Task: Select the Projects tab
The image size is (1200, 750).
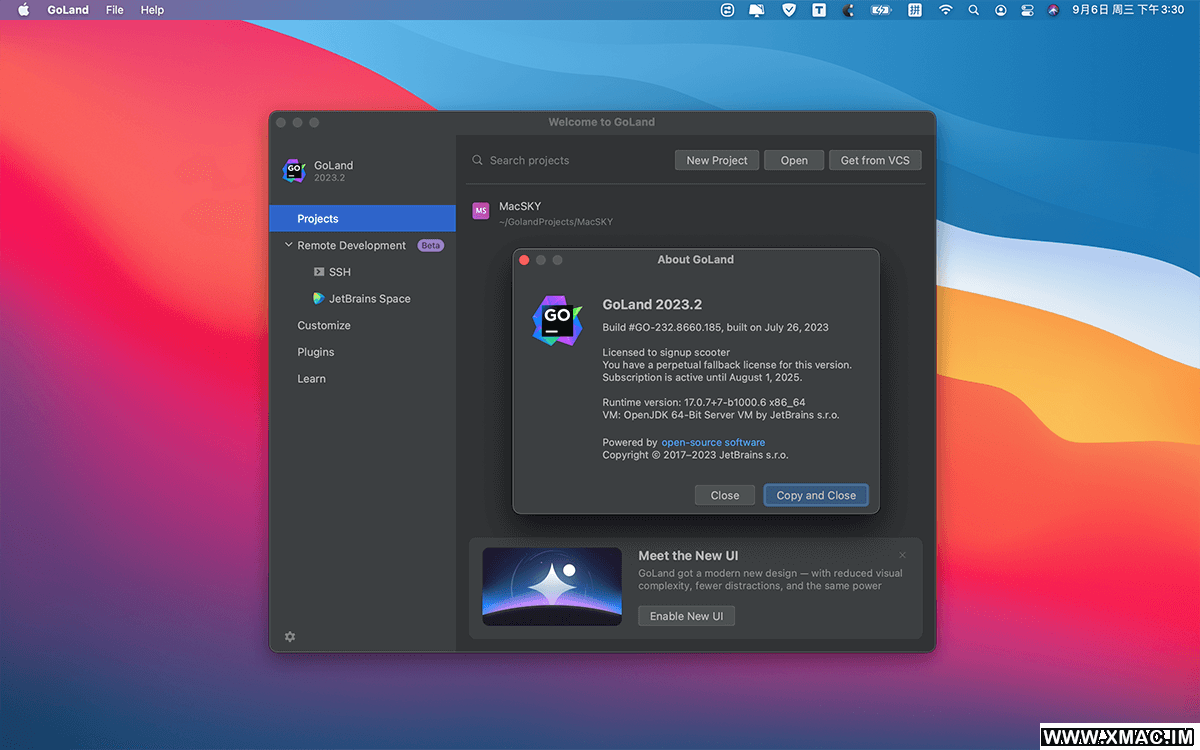Action: pos(362,219)
